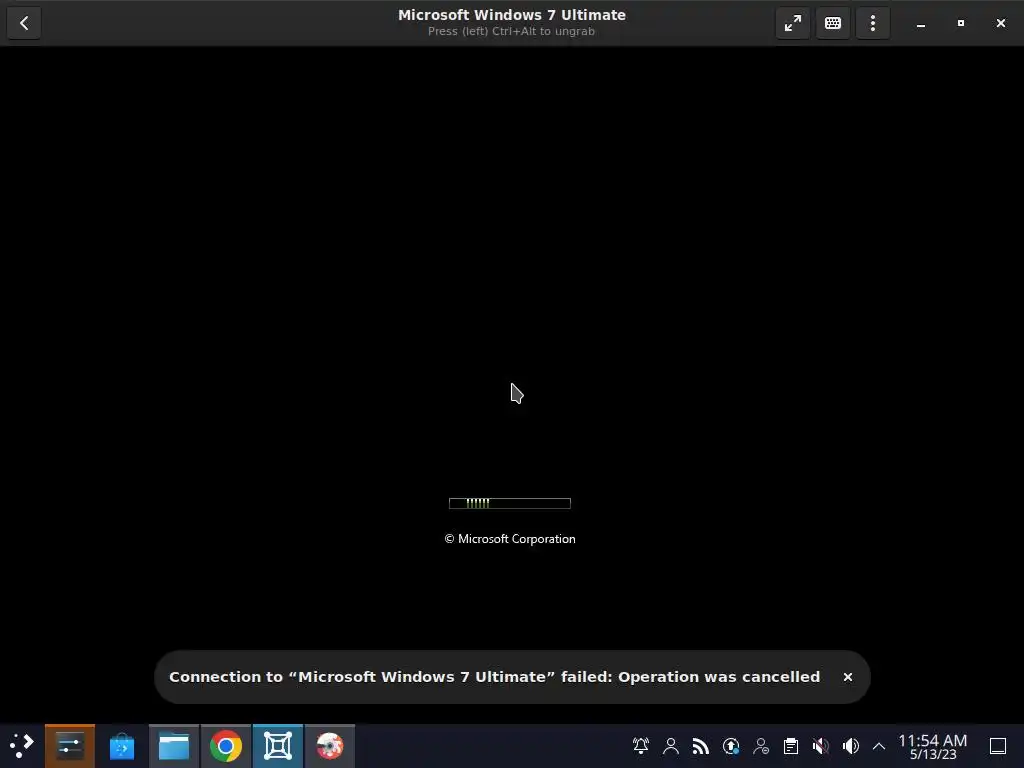
Task: Open the speaker volume tray icon
Action: pyautogui.click(x=851, y=746)
